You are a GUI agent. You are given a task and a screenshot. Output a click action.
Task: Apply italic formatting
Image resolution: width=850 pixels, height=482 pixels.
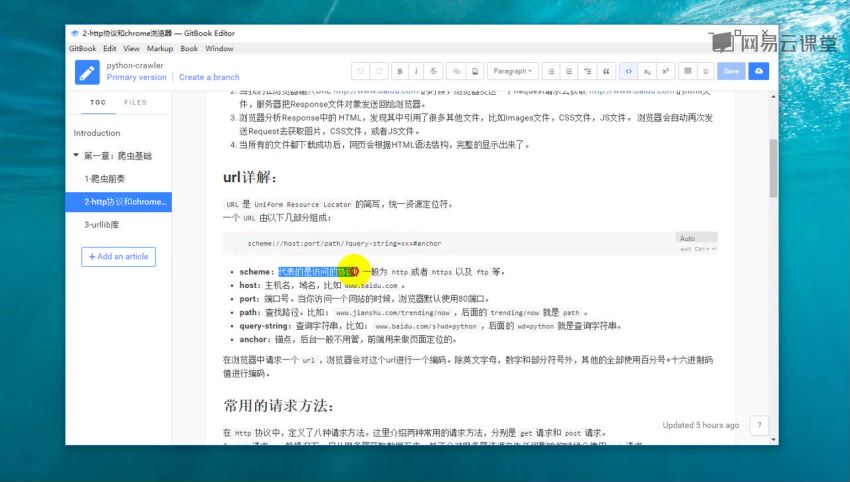click(x=416, y=71)
